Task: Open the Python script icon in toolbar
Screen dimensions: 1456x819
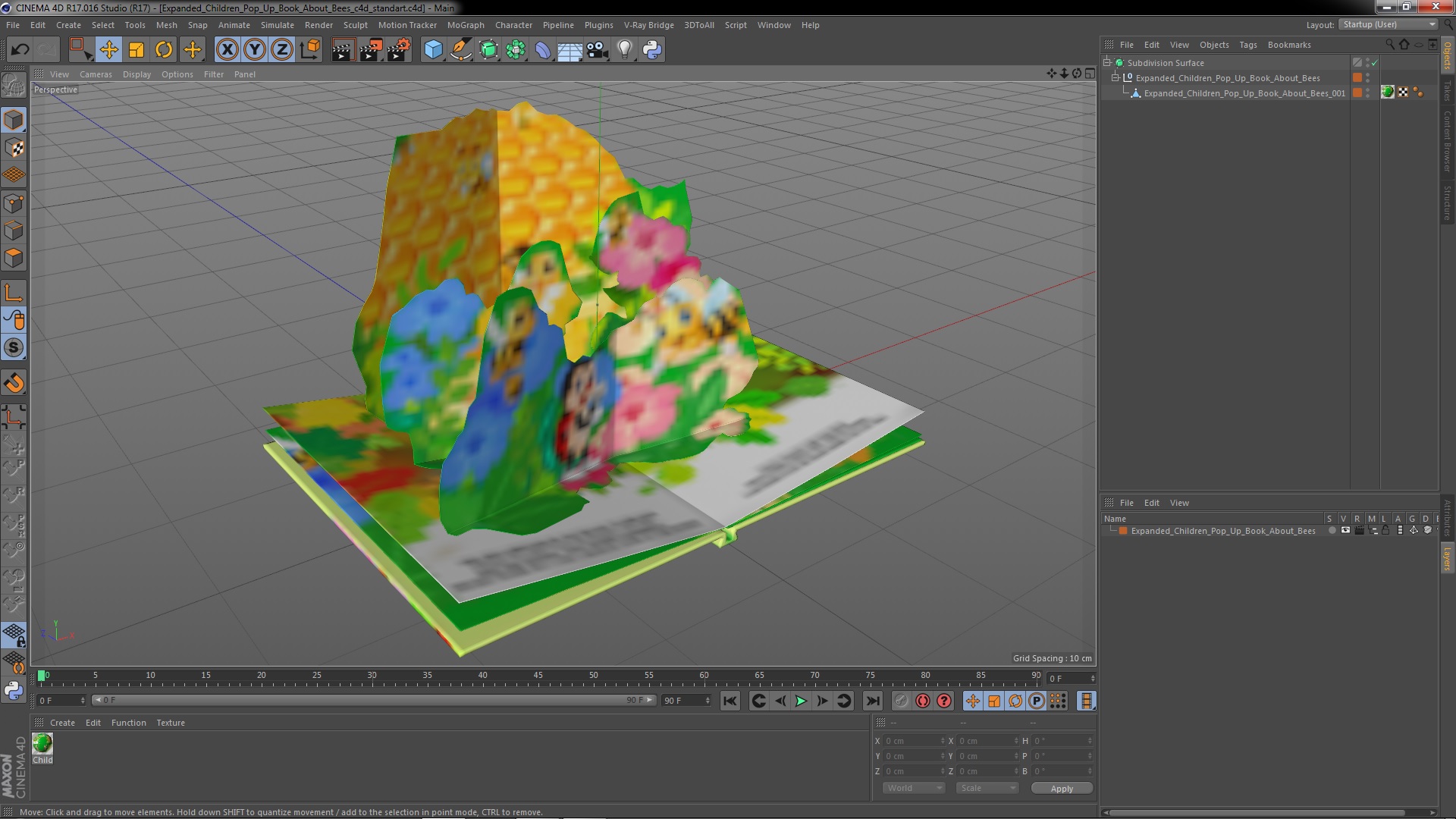Action: point(652,50)
